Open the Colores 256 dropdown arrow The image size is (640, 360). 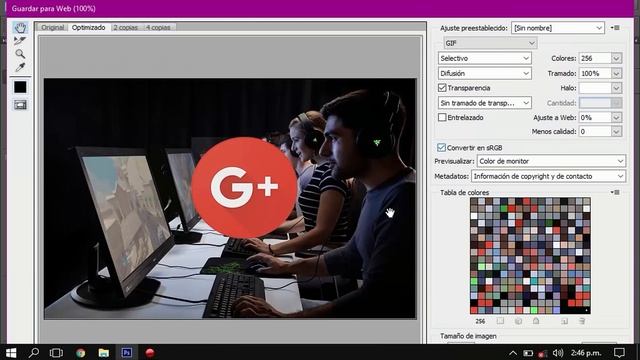point(616,58)
